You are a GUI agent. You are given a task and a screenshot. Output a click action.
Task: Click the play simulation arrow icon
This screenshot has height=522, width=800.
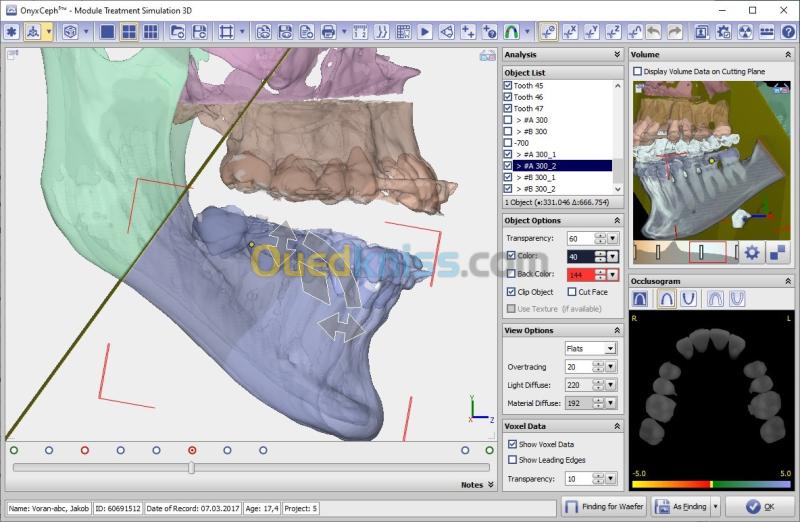pyautogui.click(x=424, y=32)
